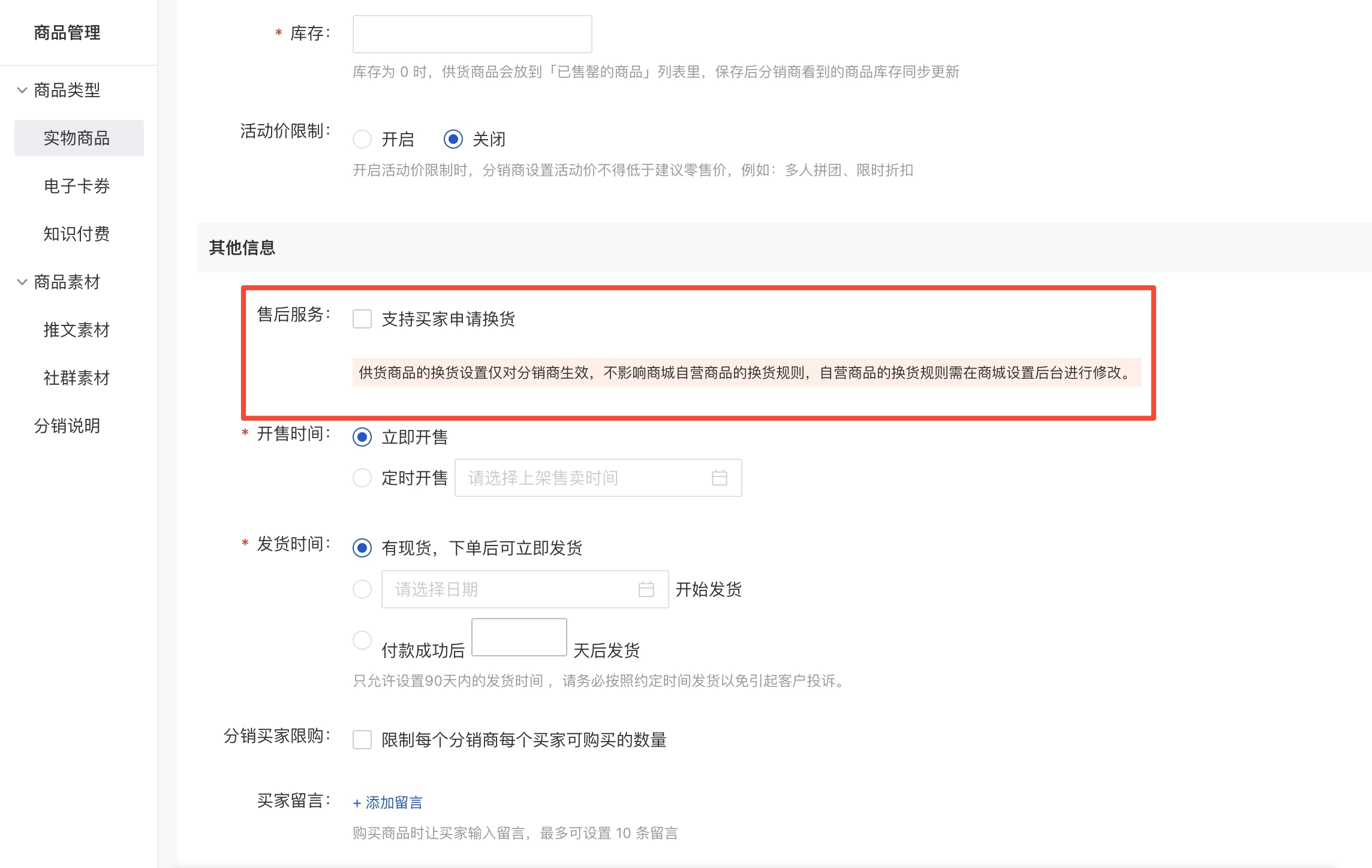Click the 商品管理 sidebar heading

coord(67,33)
